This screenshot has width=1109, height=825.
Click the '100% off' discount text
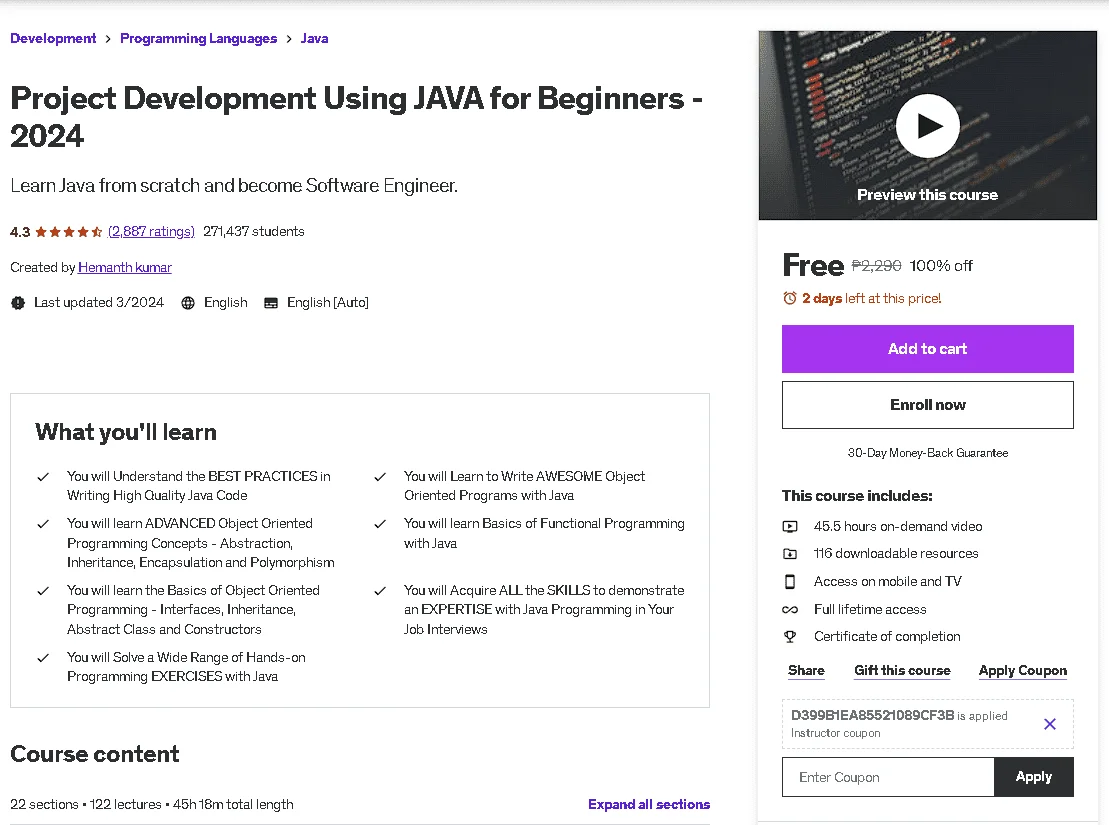click(941, 266)
